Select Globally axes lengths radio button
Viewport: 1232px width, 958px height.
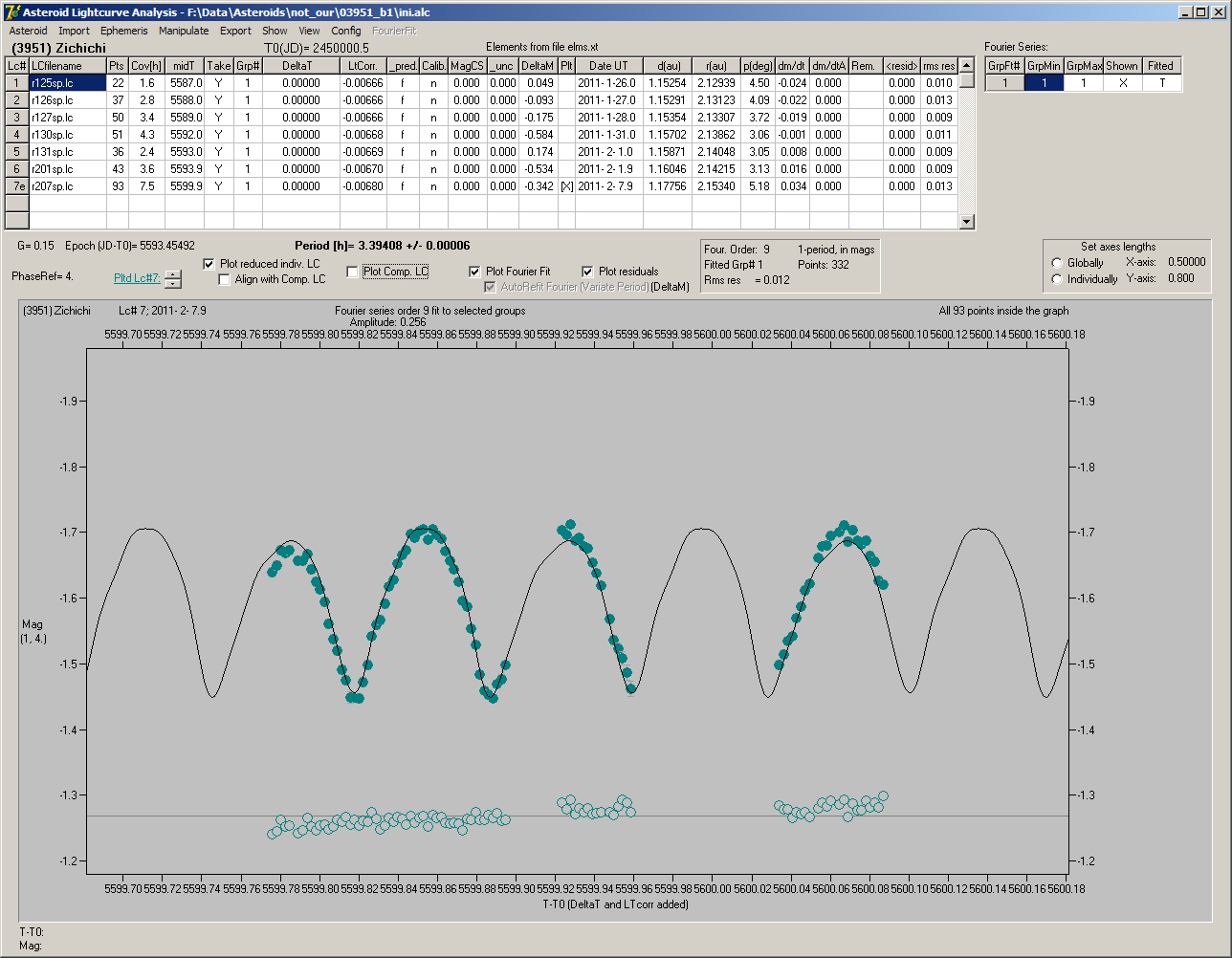coord(1057,263)
